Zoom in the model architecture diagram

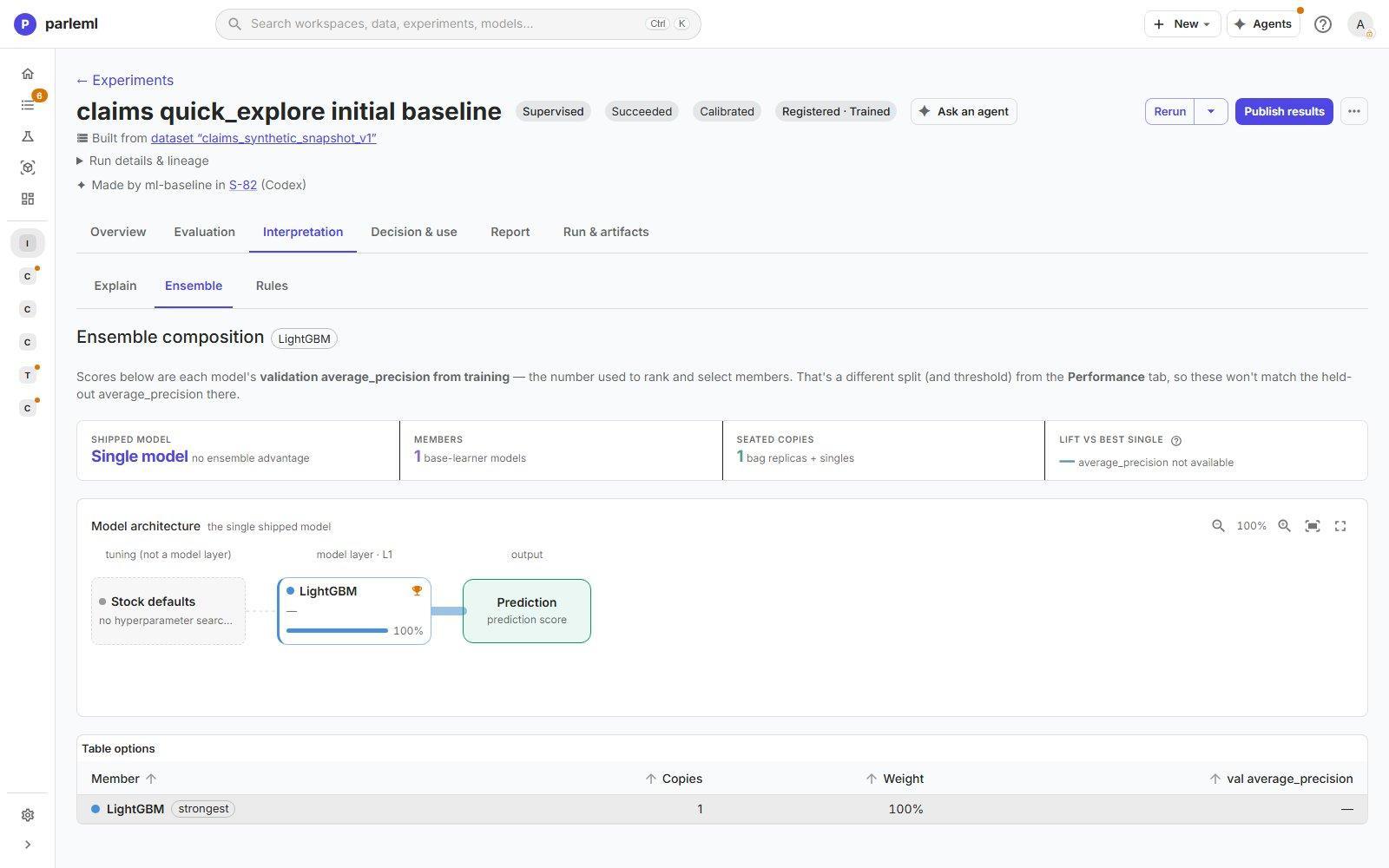point(1285,526)
